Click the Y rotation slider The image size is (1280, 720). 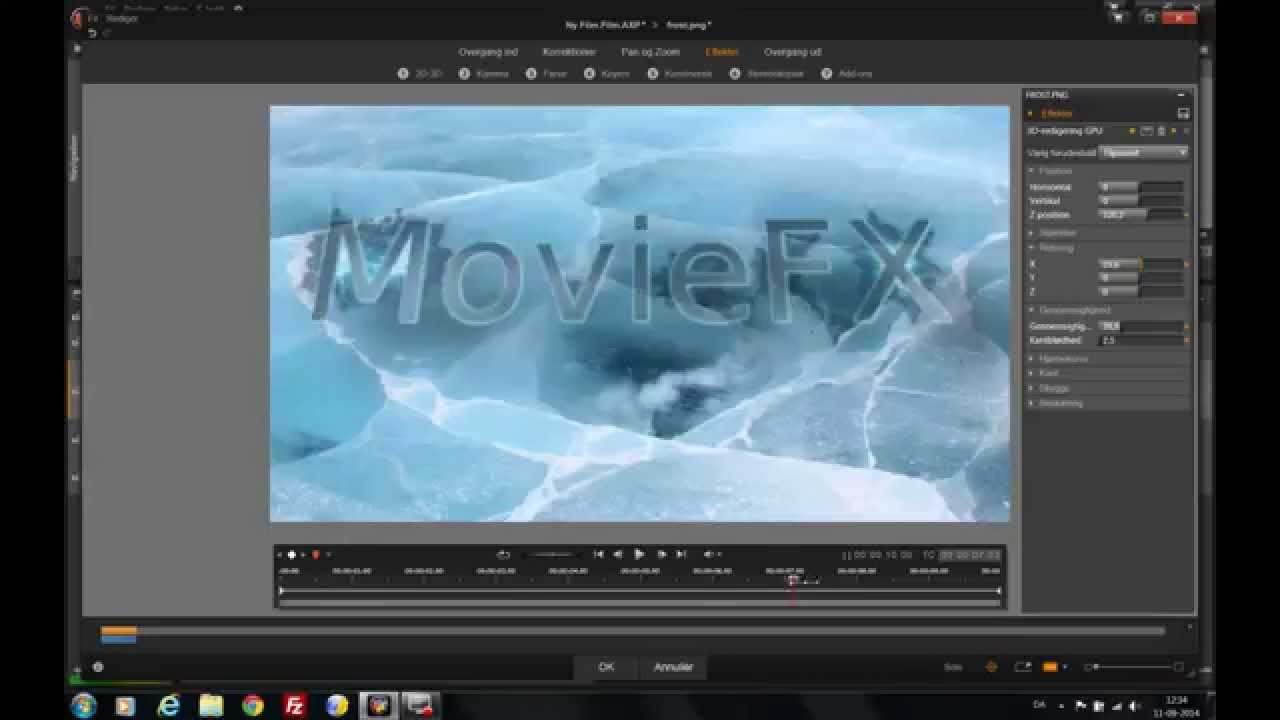(x=1140, y=278)
